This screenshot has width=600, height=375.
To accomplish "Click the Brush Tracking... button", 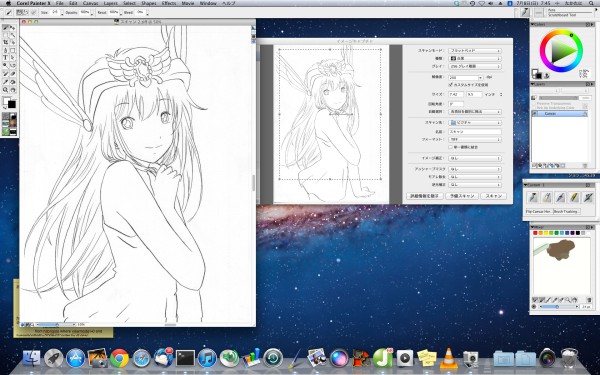I will (x=567, y=211).
